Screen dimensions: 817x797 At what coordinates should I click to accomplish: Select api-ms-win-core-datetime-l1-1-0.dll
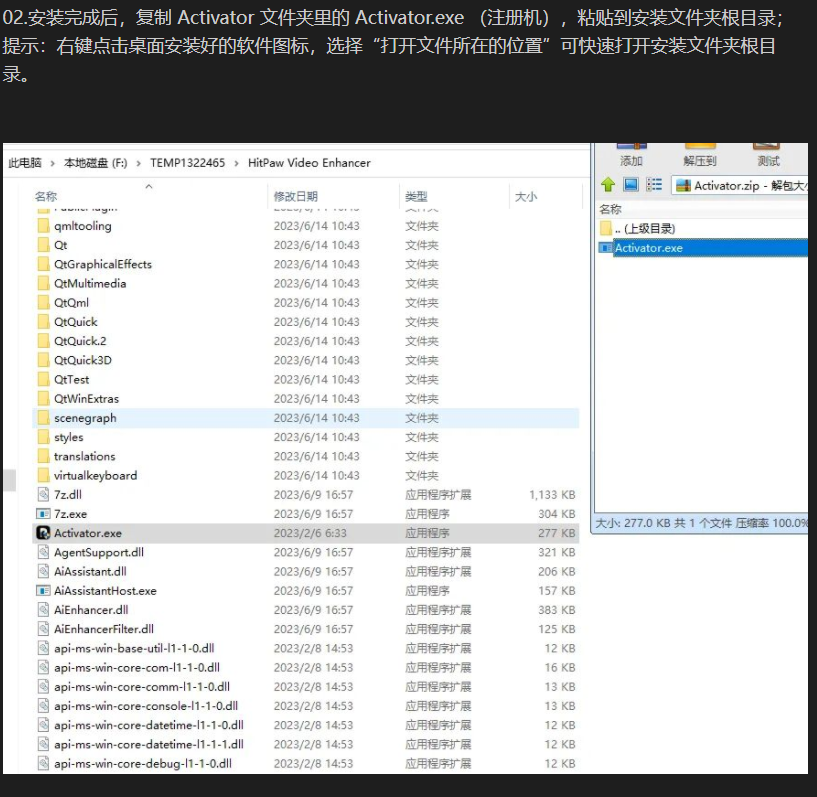coord(306,725)
